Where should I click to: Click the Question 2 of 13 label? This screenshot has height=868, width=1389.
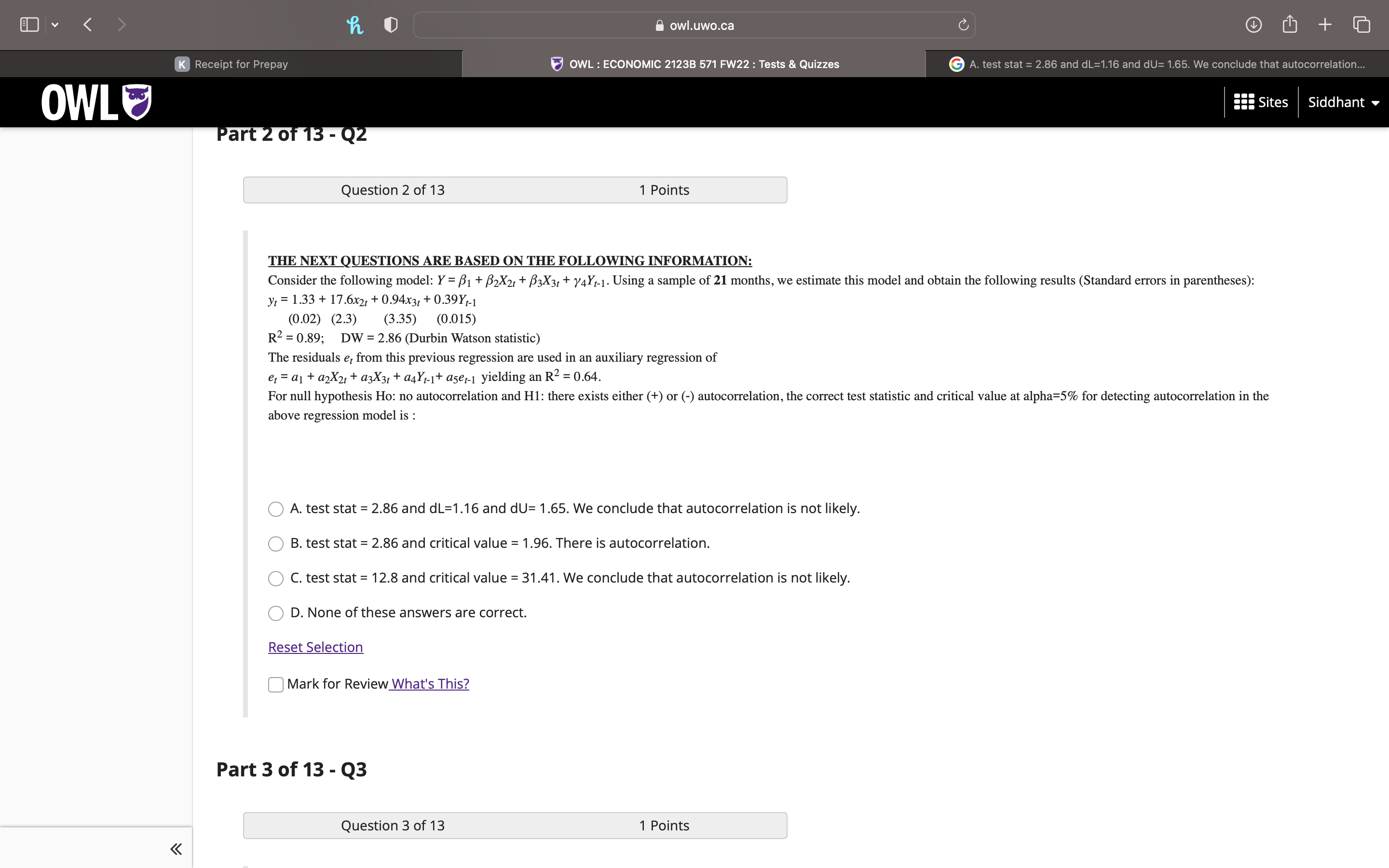393,190
